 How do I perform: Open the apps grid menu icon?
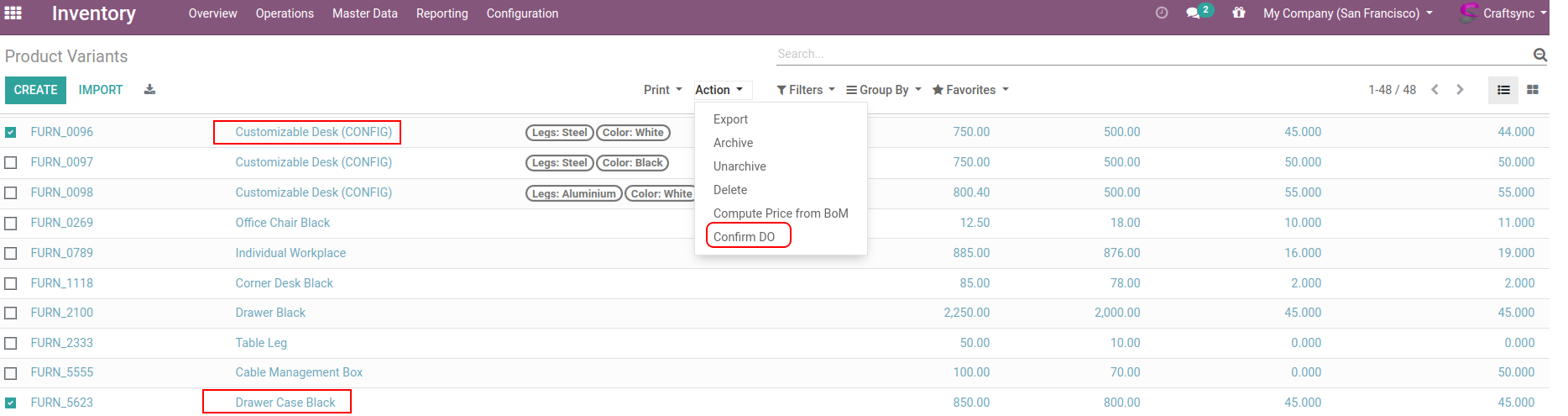[x=13, y=13]
